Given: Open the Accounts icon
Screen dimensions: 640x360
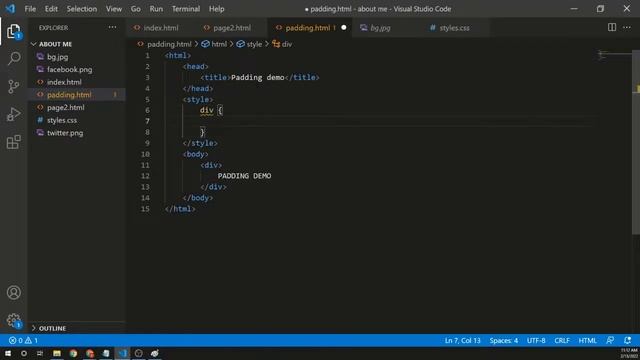Looking at the screenshot, I should point(13,292).
